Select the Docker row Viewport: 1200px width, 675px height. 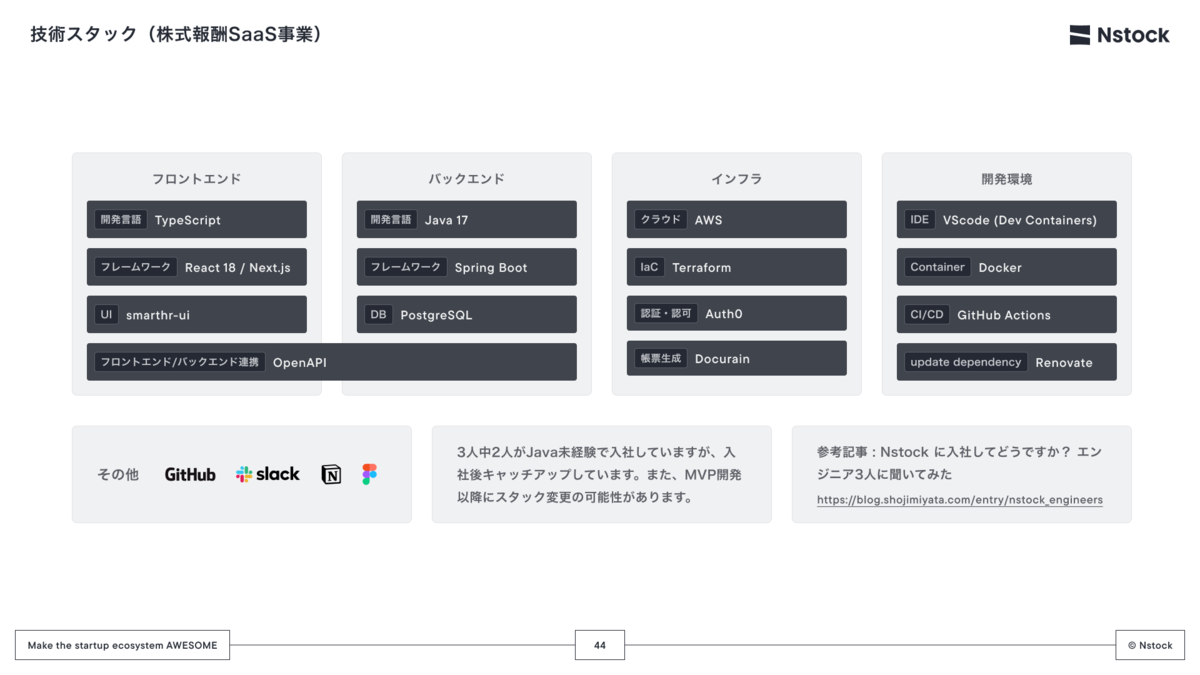click(x=1007, y=267)
